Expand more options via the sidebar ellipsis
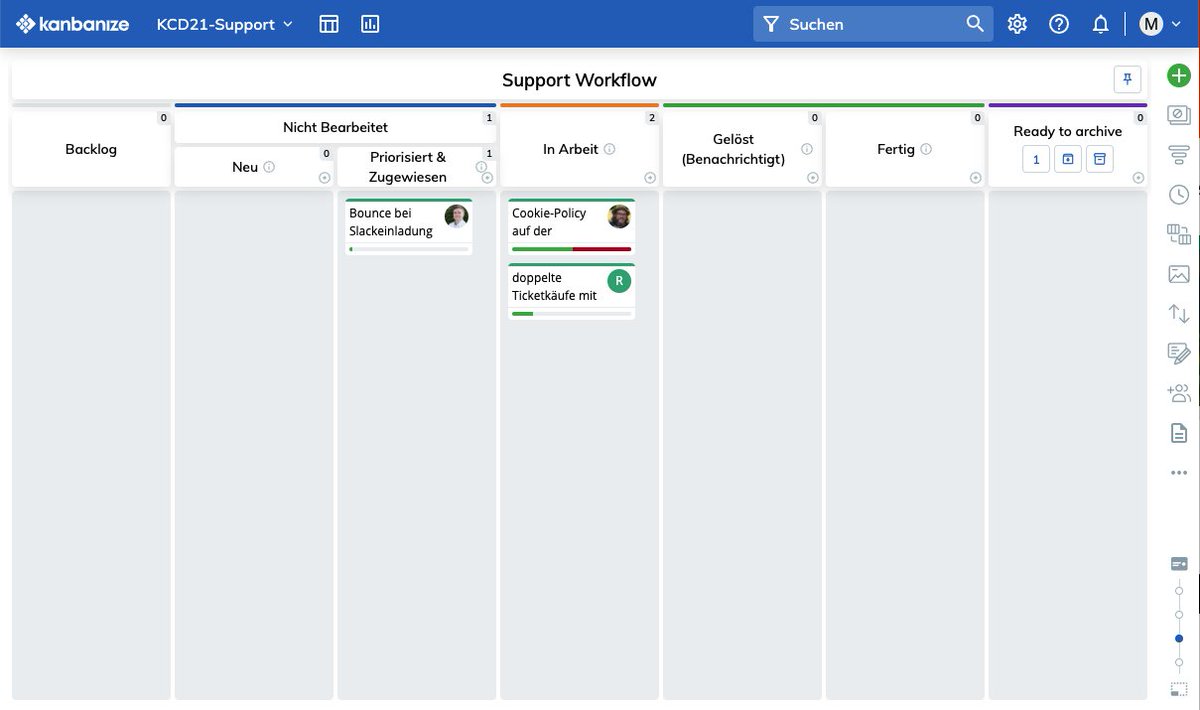 point(1178,472)
